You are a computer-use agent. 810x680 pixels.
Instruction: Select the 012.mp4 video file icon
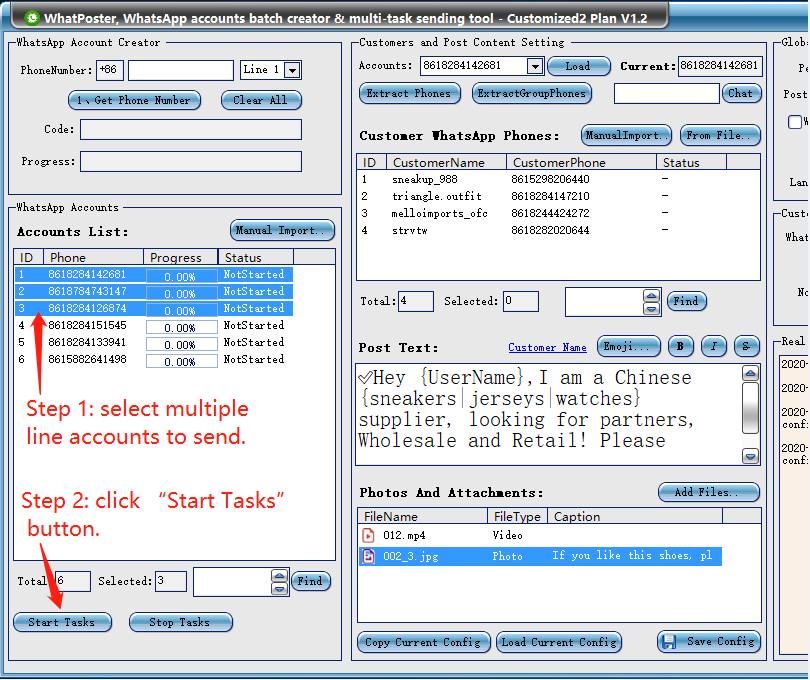(368, 535)
